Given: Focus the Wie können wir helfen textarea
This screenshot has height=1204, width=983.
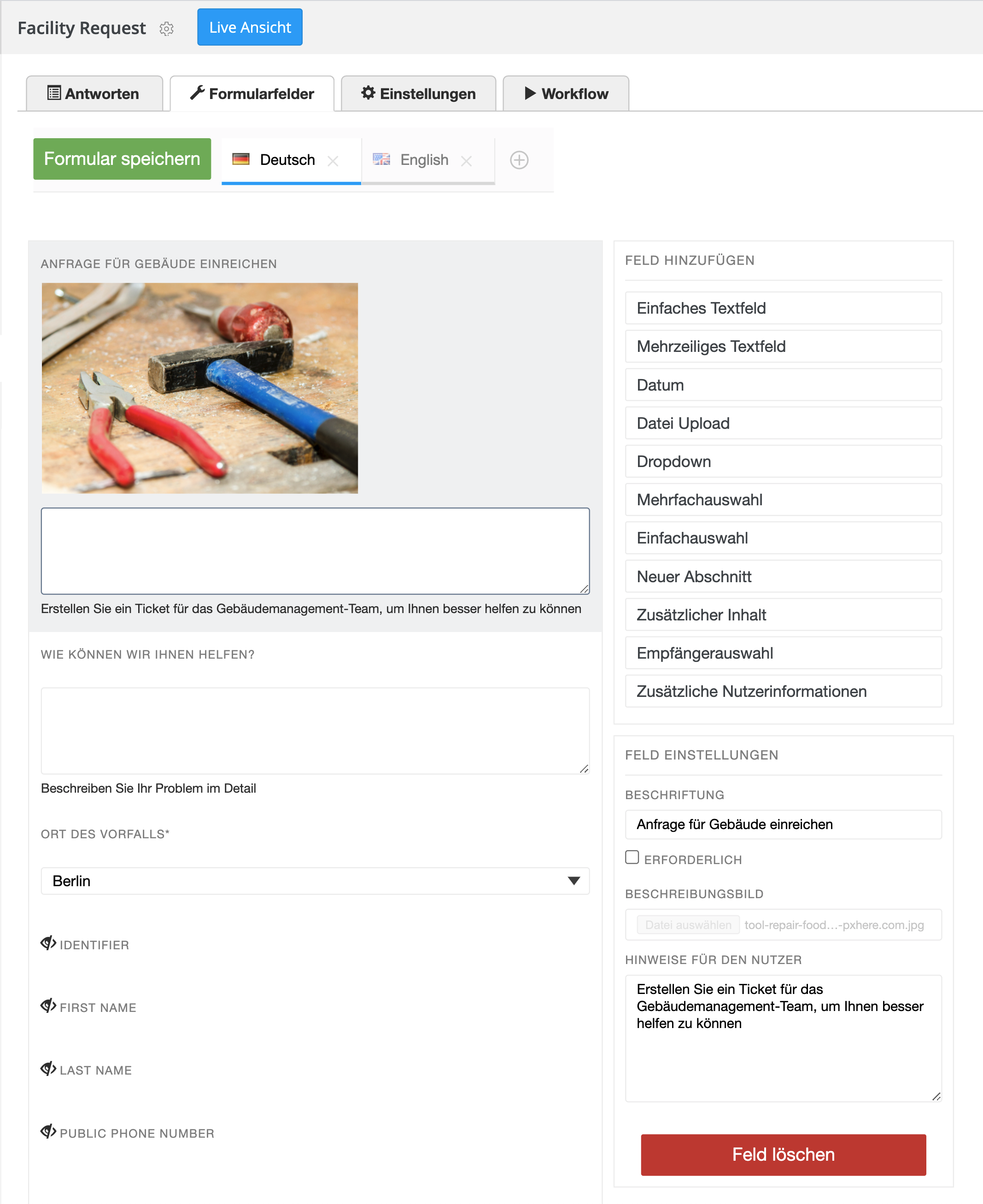Looking at the screenshot, I should click(x=316, y=731).
